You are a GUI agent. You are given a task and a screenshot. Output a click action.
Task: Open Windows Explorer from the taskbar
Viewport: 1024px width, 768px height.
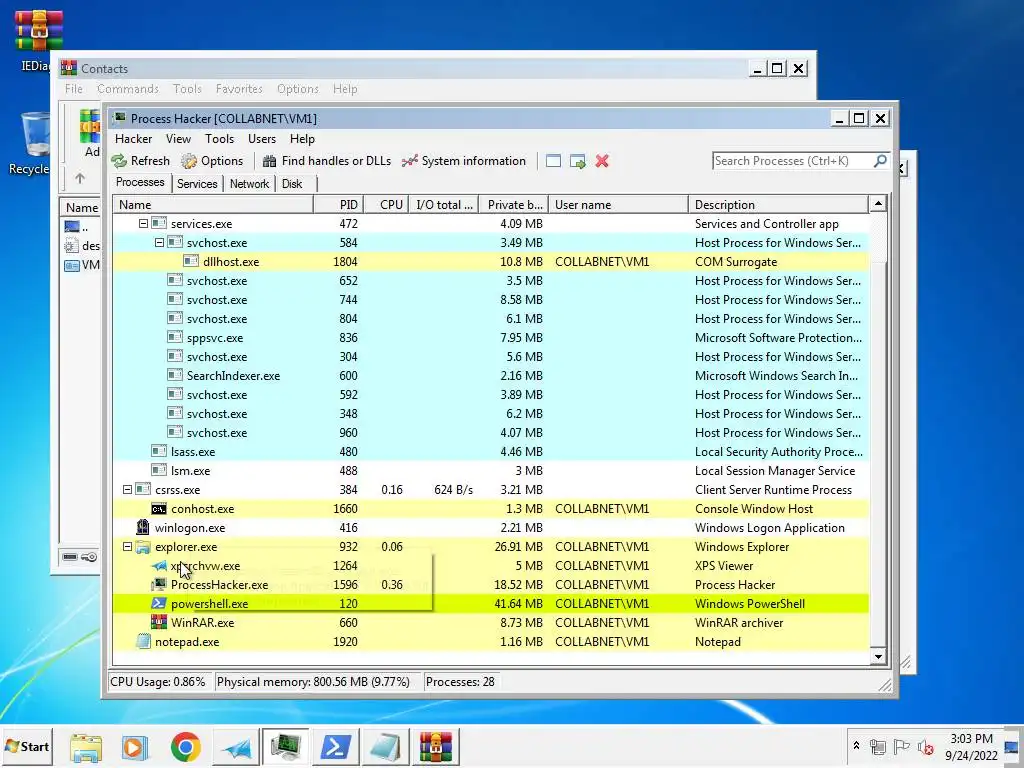86,747
